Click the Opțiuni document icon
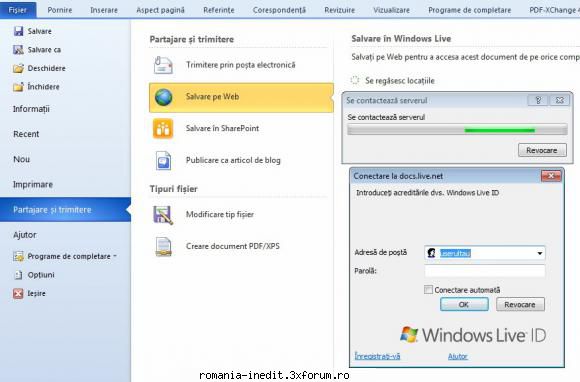The image size is (580, 382). (x=18, y=275)
